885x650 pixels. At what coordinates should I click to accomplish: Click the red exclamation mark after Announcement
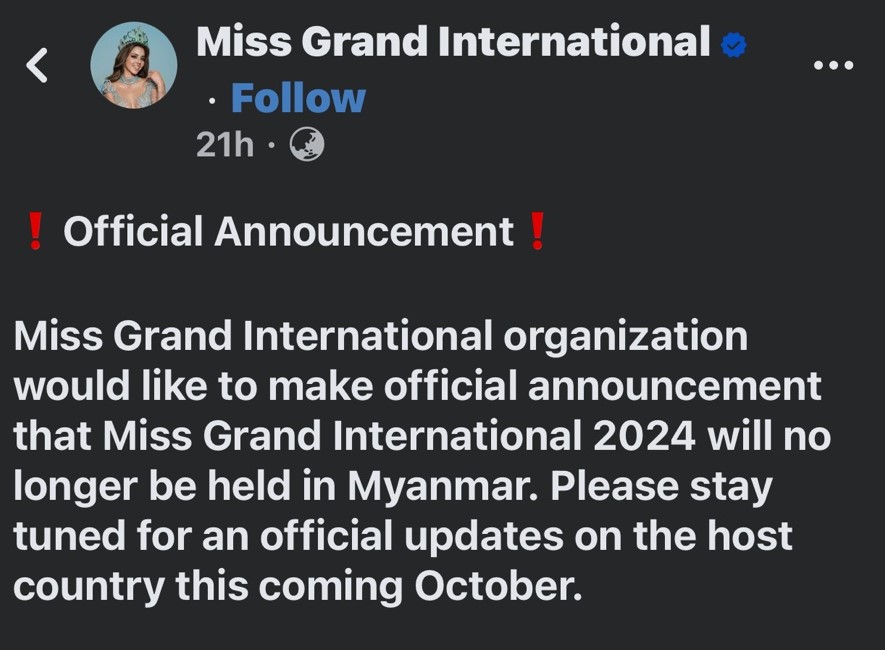coord(537,231)
